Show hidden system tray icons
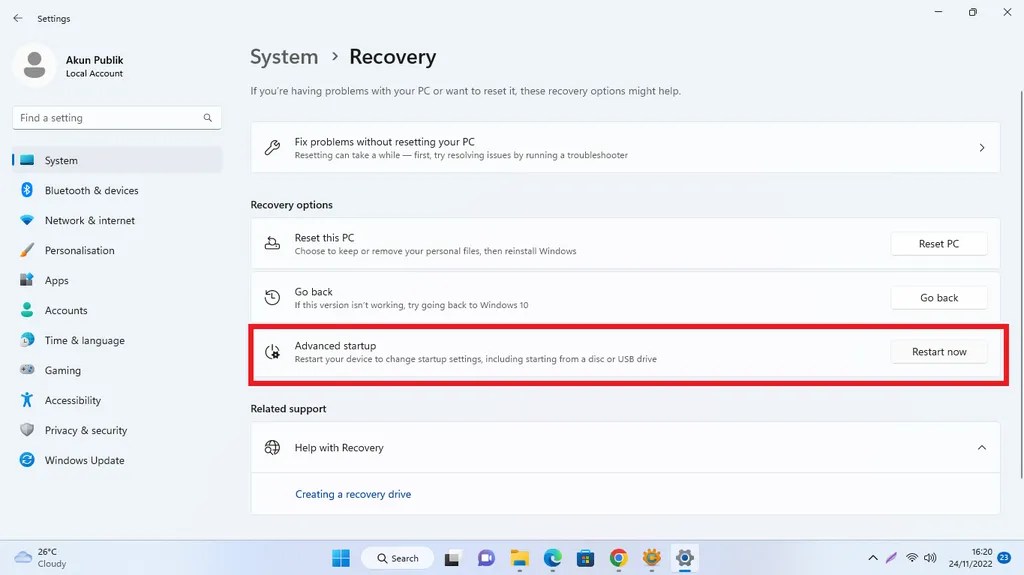The image size is (1024, 575). [x=873, y=558]
